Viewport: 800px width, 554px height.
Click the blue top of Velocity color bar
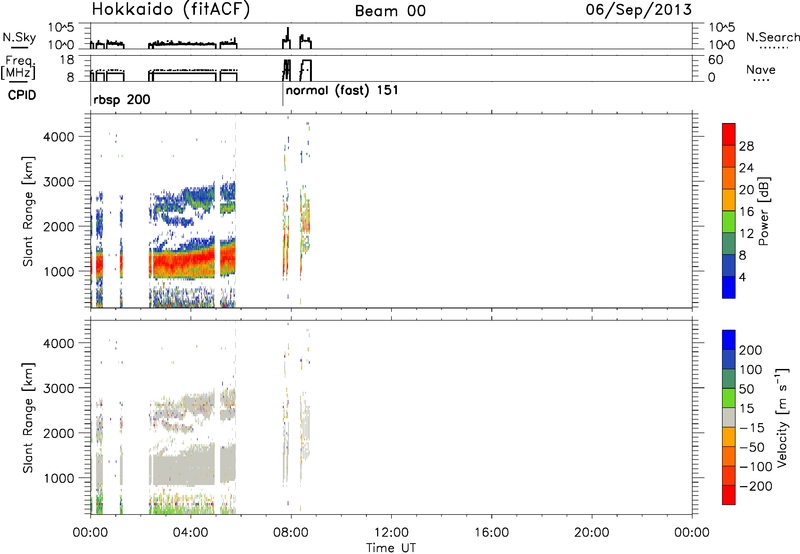click(x=729, y=340)
